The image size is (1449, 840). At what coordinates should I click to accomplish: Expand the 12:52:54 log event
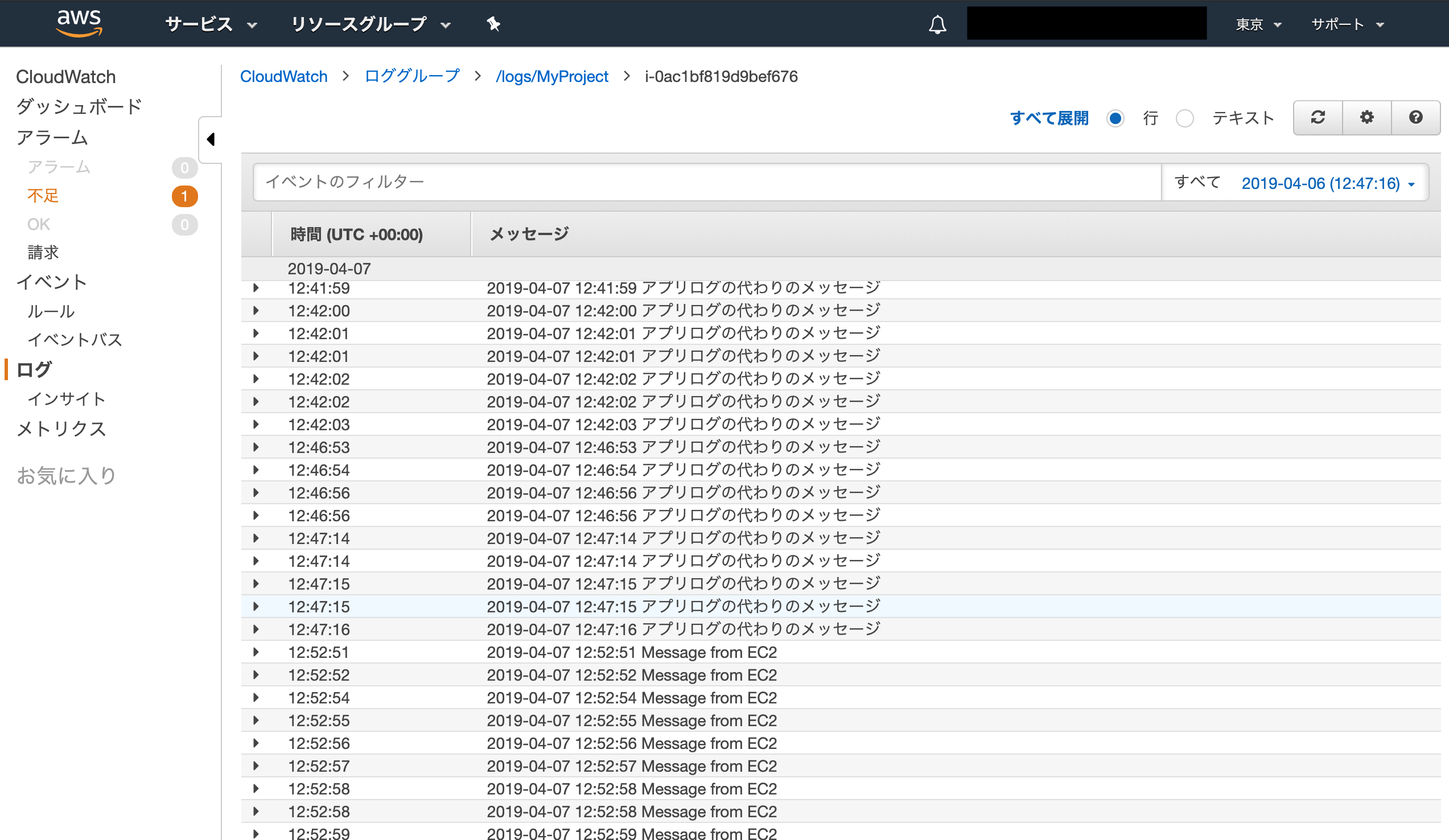[256, 697]
